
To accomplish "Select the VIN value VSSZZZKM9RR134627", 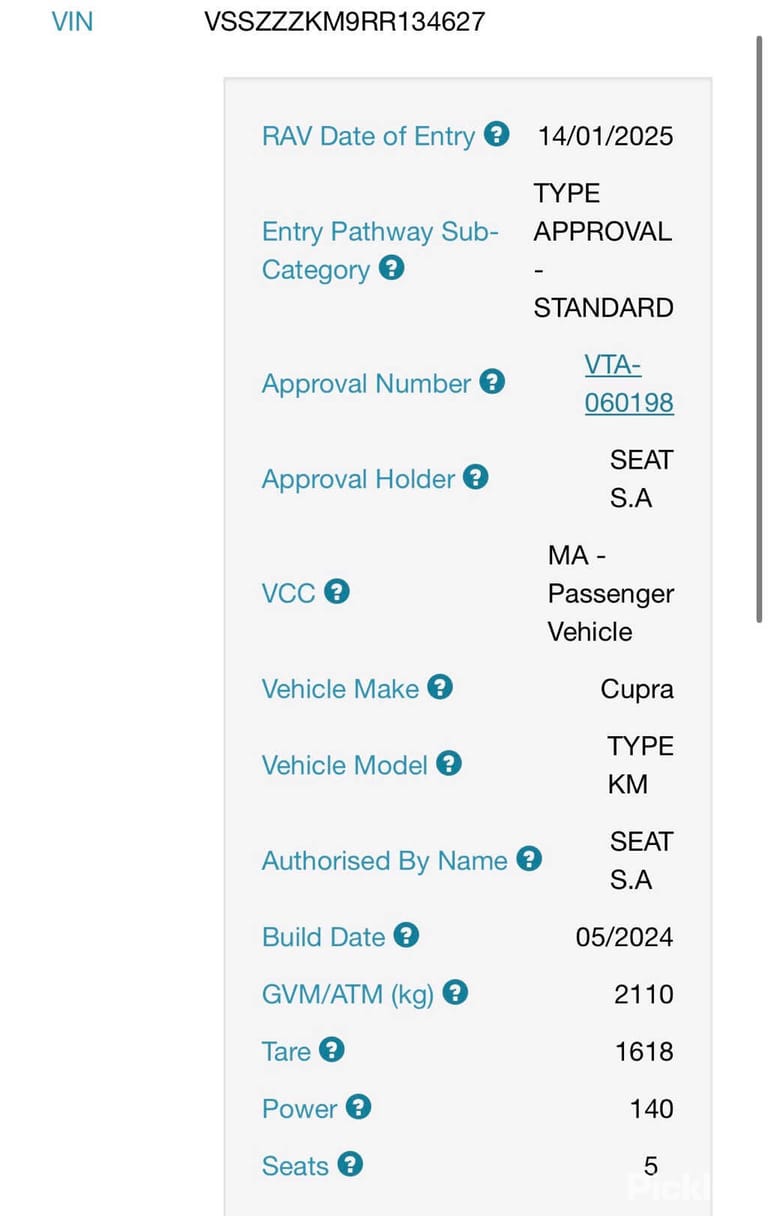I will tap(345, 21).
